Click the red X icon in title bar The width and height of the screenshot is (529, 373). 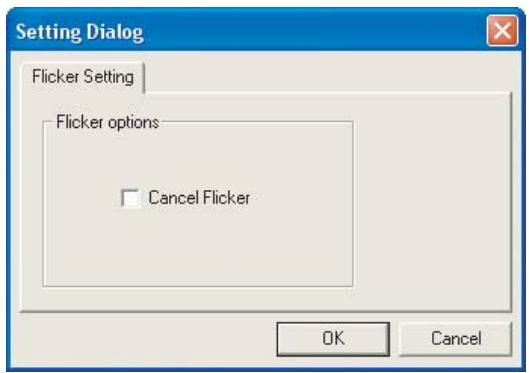tap(502, 31)
